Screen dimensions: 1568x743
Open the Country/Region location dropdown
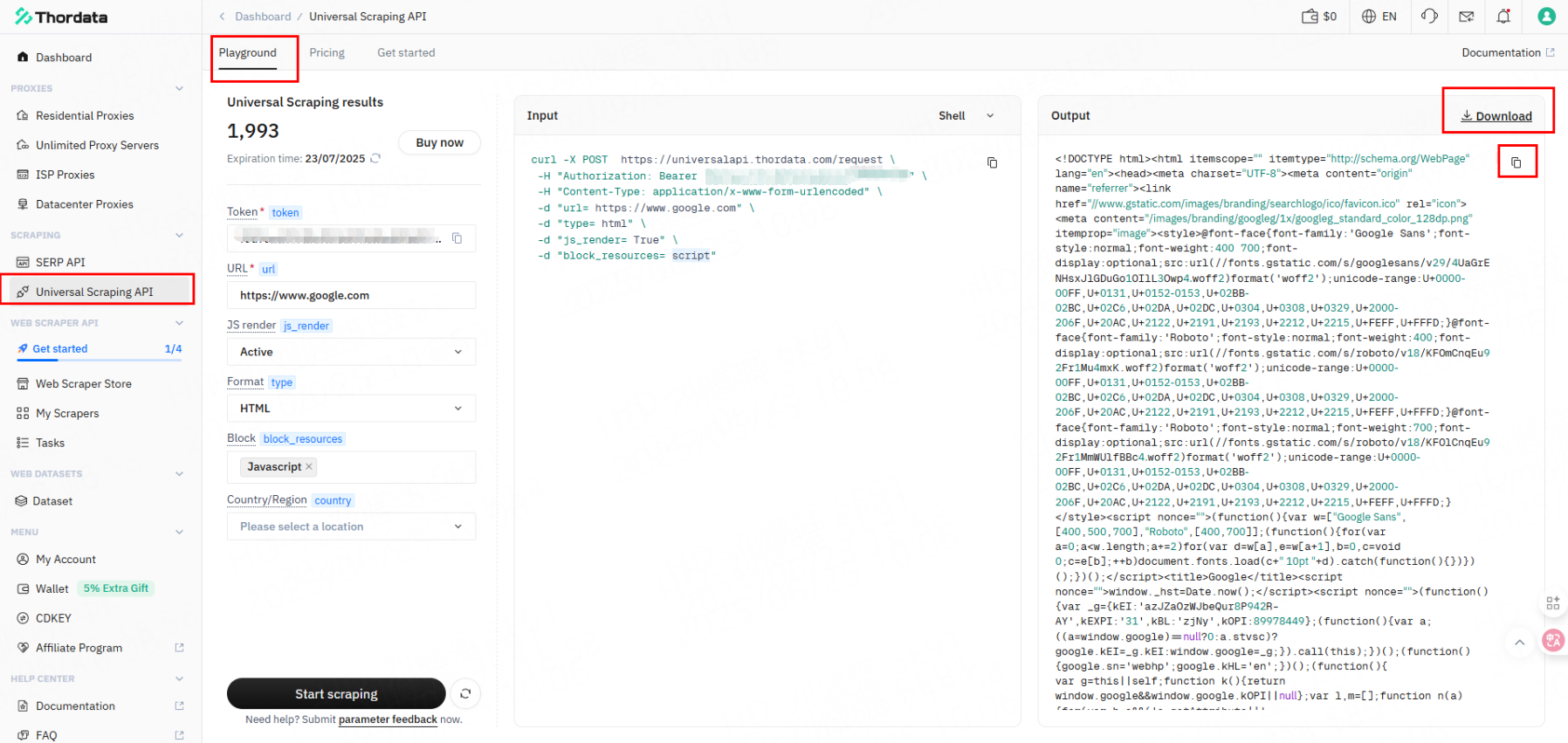[x=352, y=526]
